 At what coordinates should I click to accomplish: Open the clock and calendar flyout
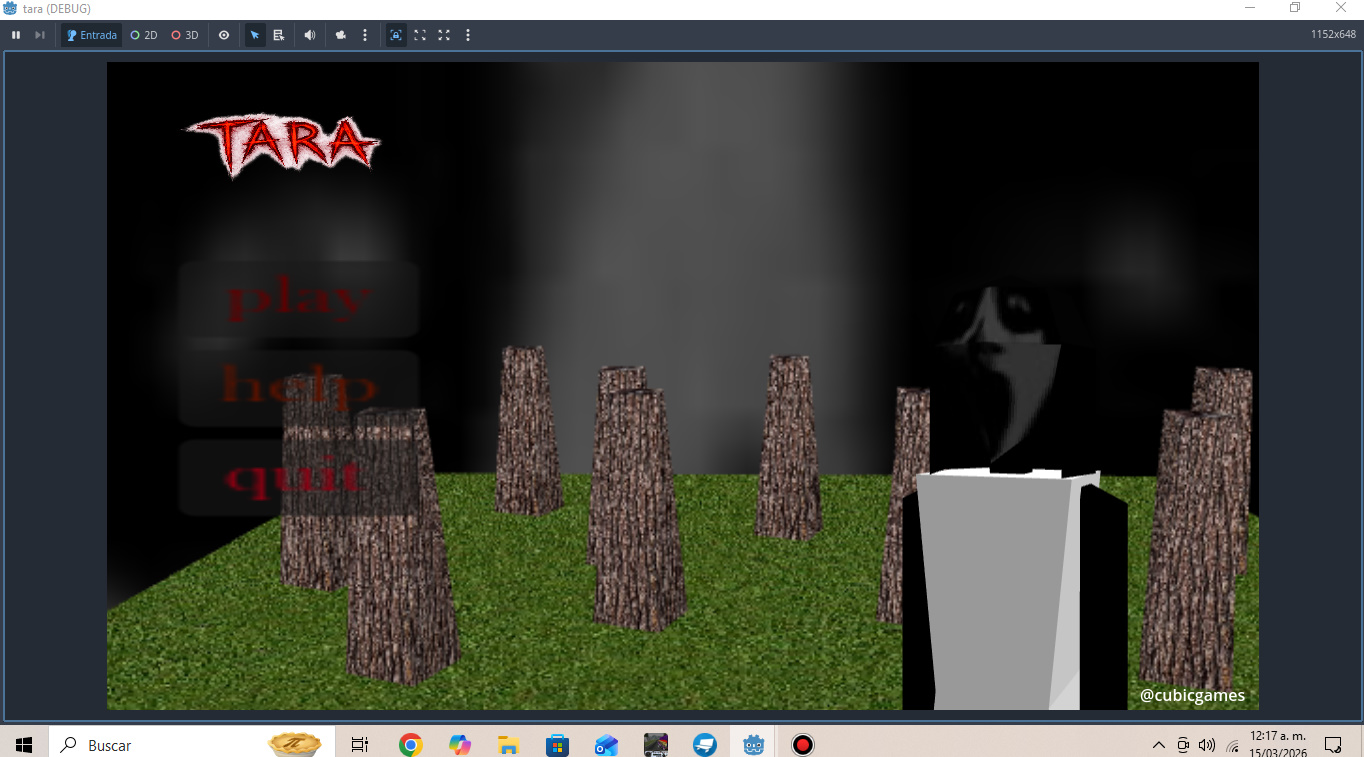(1278, 745)
